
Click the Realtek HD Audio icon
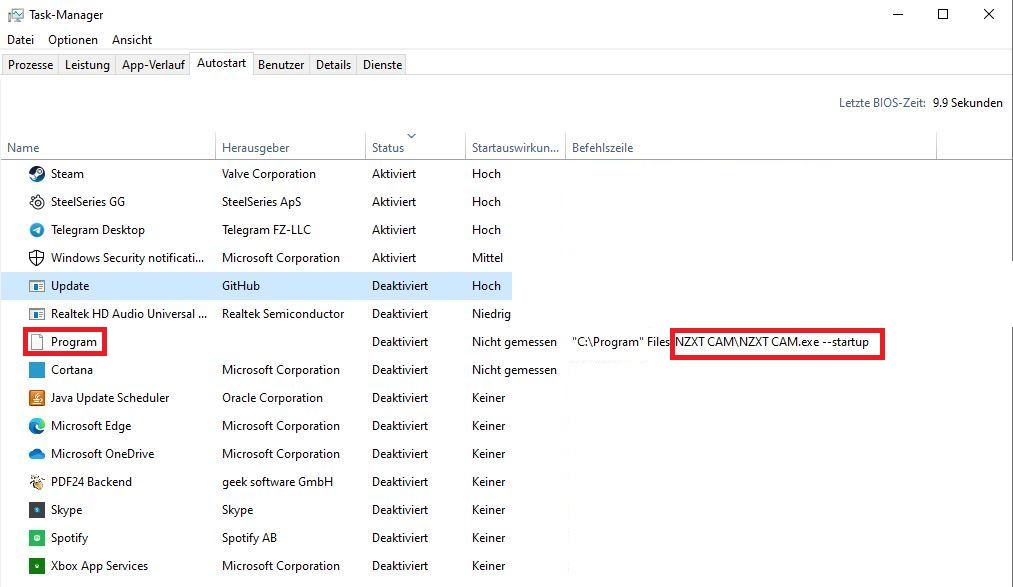[x=37, y=314]
